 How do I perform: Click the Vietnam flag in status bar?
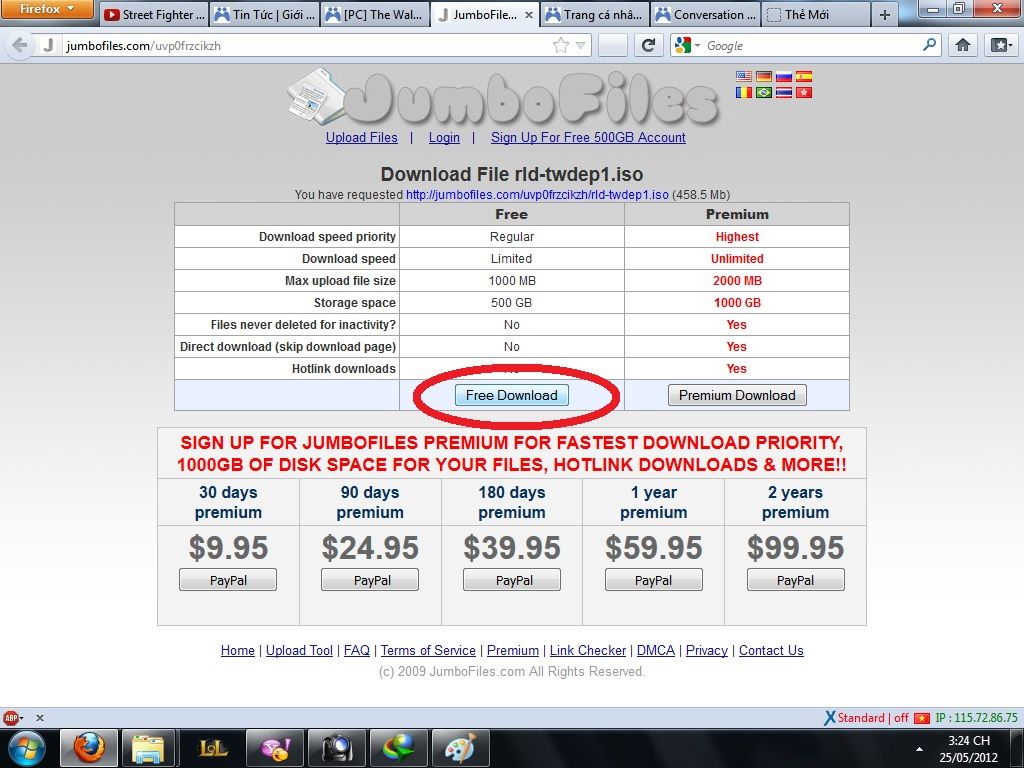(x=921, y=718)
